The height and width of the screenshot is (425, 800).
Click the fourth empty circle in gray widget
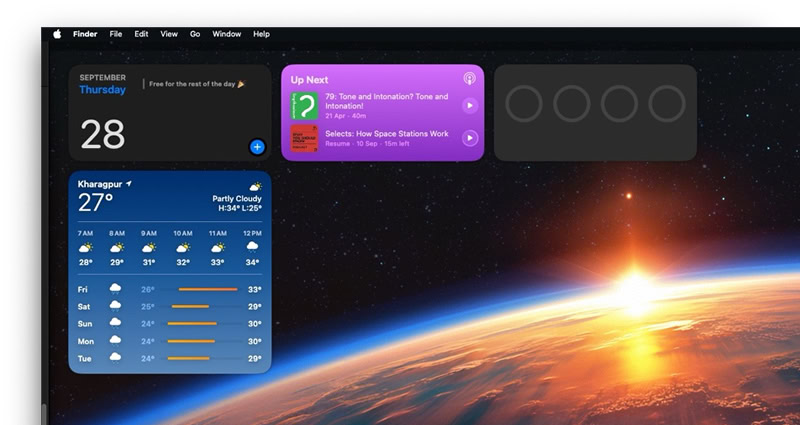[667, 104]
